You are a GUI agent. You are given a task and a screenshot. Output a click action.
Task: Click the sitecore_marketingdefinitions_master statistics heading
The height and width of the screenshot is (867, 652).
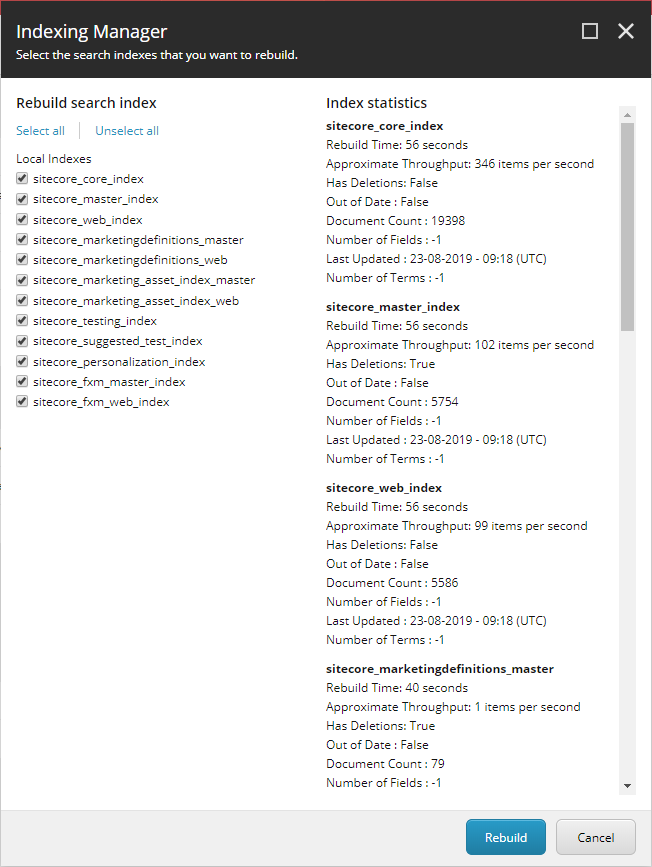pyautogui.click(x=440, y=669)
